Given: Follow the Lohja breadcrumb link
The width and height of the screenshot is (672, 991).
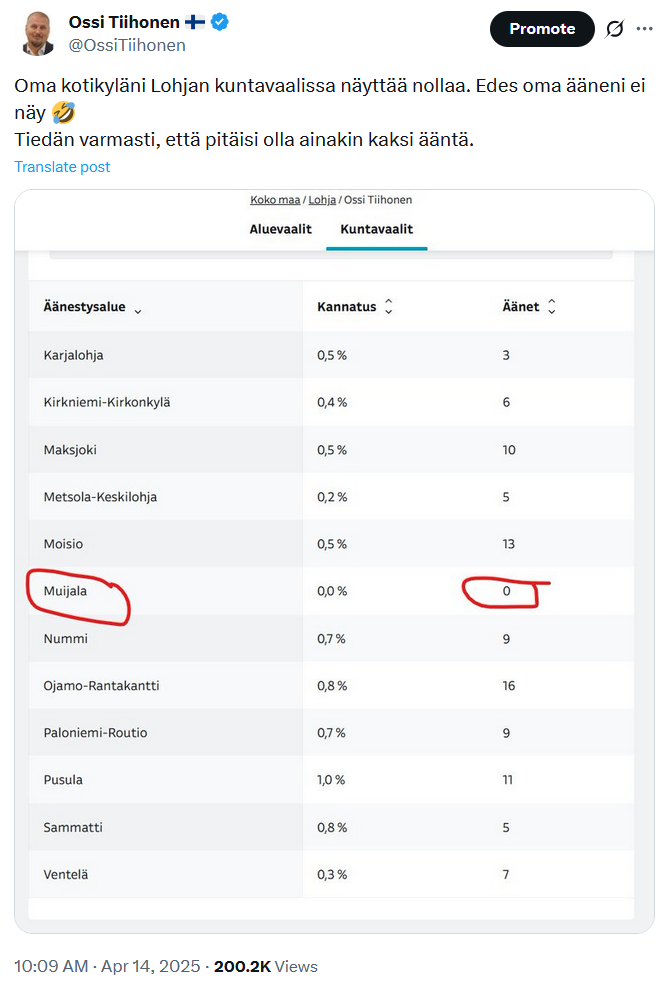Looking at the screenshot, I should pos(322,200).
